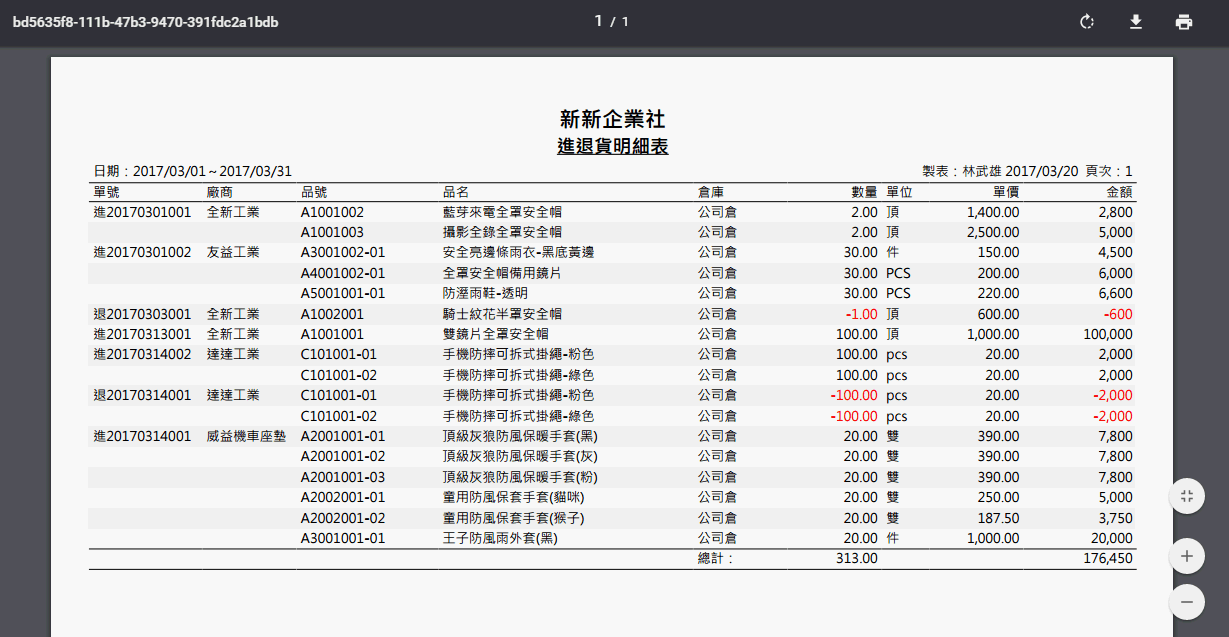1229x637 pixels.
Task: Click return number 退20170314001
Action: click(x=142, y=395)
